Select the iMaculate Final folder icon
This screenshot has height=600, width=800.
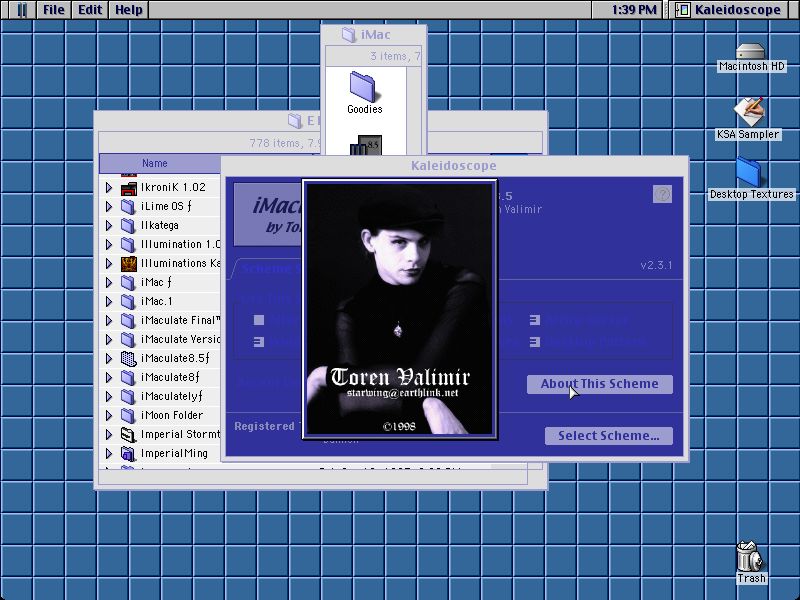(x=129, y=320)
